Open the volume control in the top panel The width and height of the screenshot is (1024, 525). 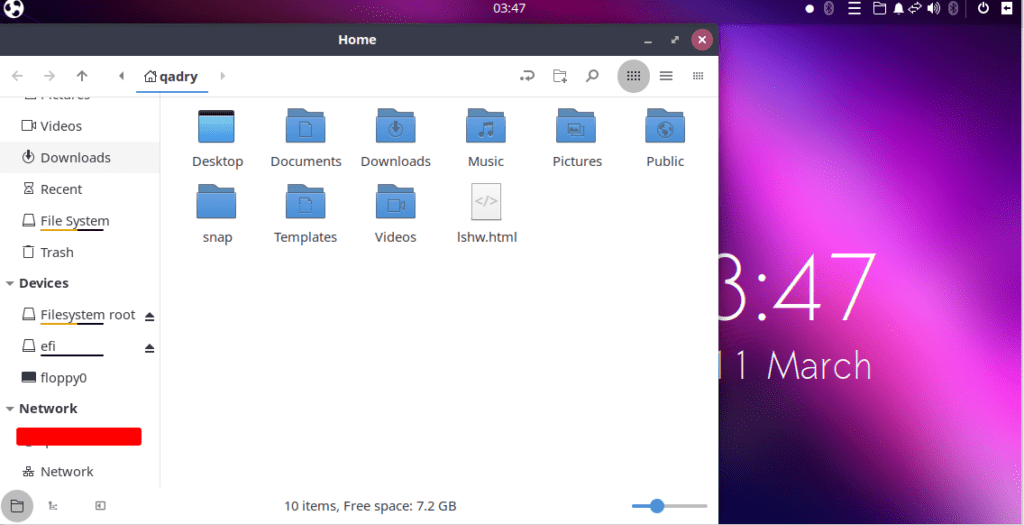[x=934, y=8]
